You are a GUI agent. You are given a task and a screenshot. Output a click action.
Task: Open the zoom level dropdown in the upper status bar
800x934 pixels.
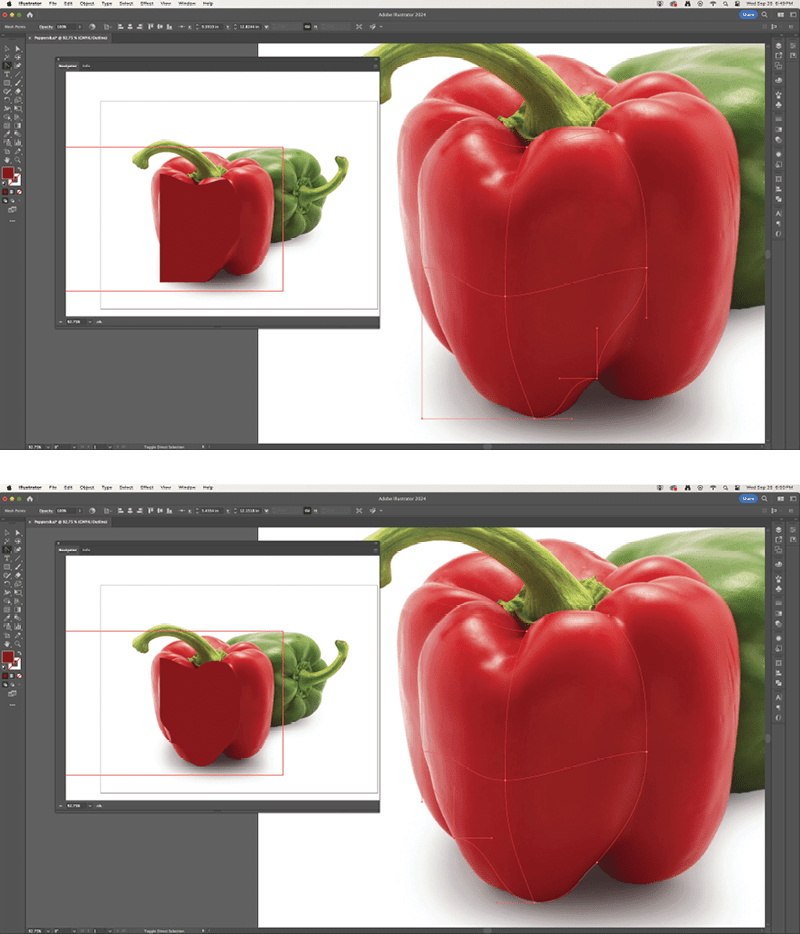48,446
